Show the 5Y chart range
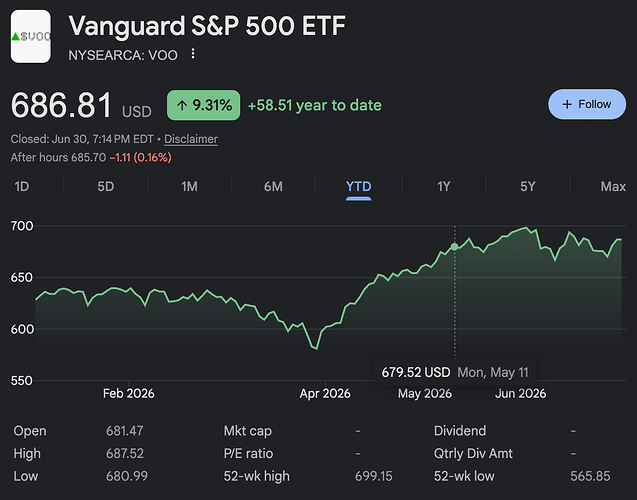637x500 pixels. (527, 186)
